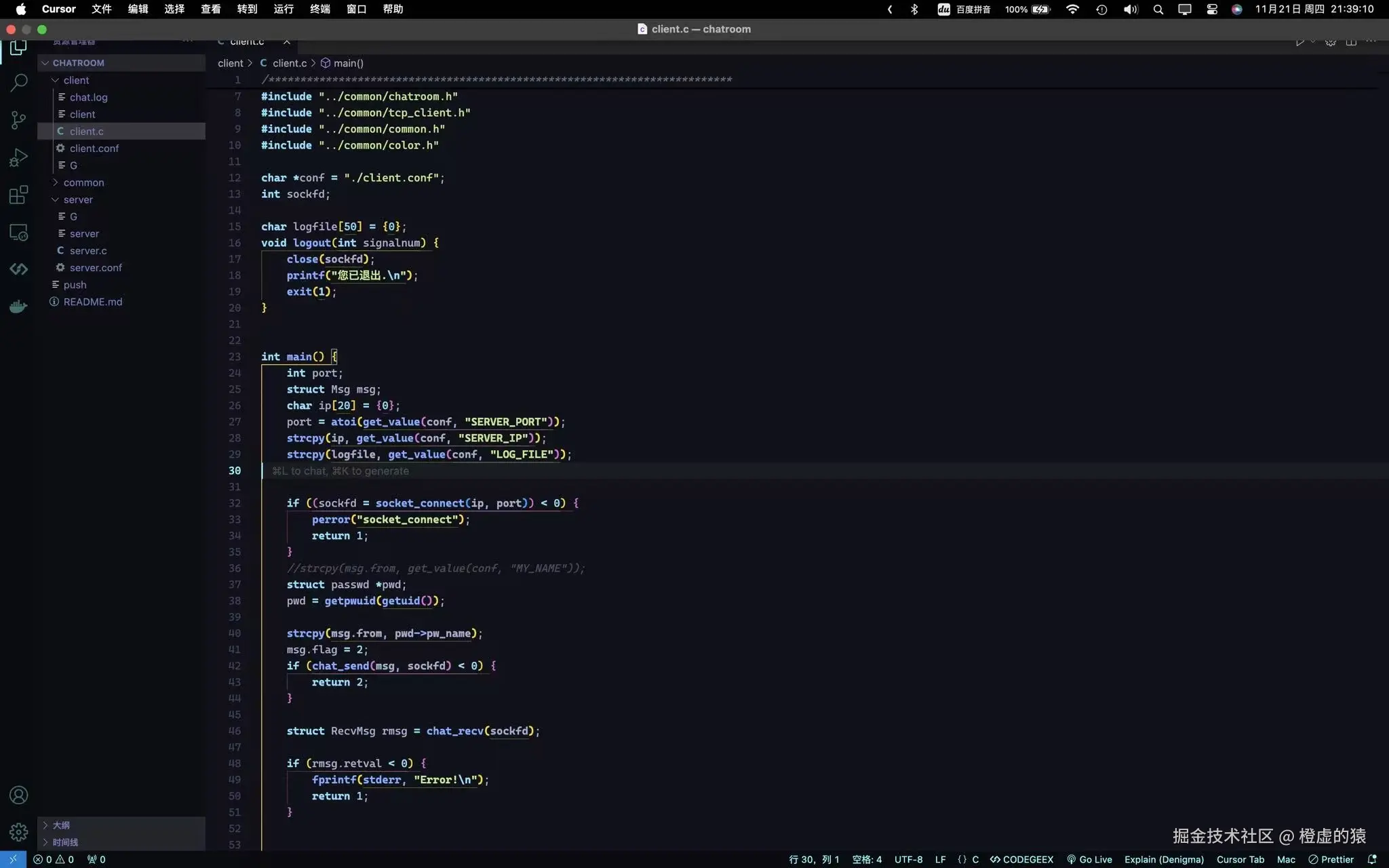This screenshot has height=868, width=1389.
Task: Open the Search view in the activity bar
Action: click(x=18, y=83)
